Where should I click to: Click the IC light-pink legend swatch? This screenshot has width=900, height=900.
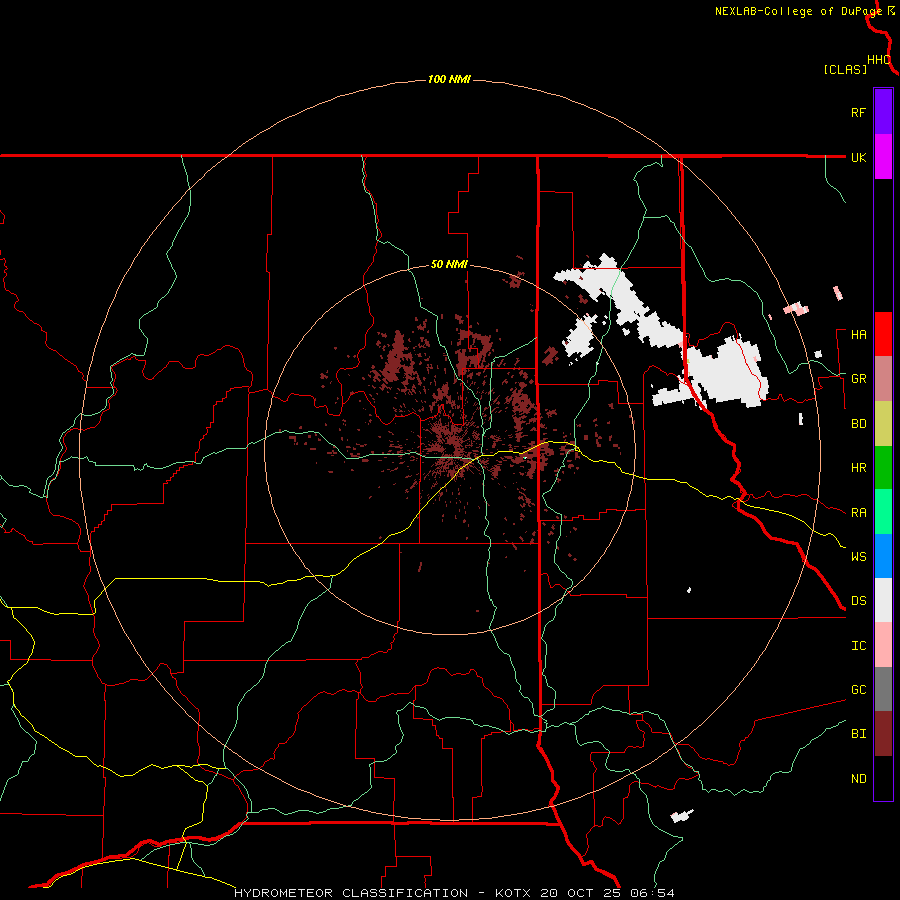(883, 645)
